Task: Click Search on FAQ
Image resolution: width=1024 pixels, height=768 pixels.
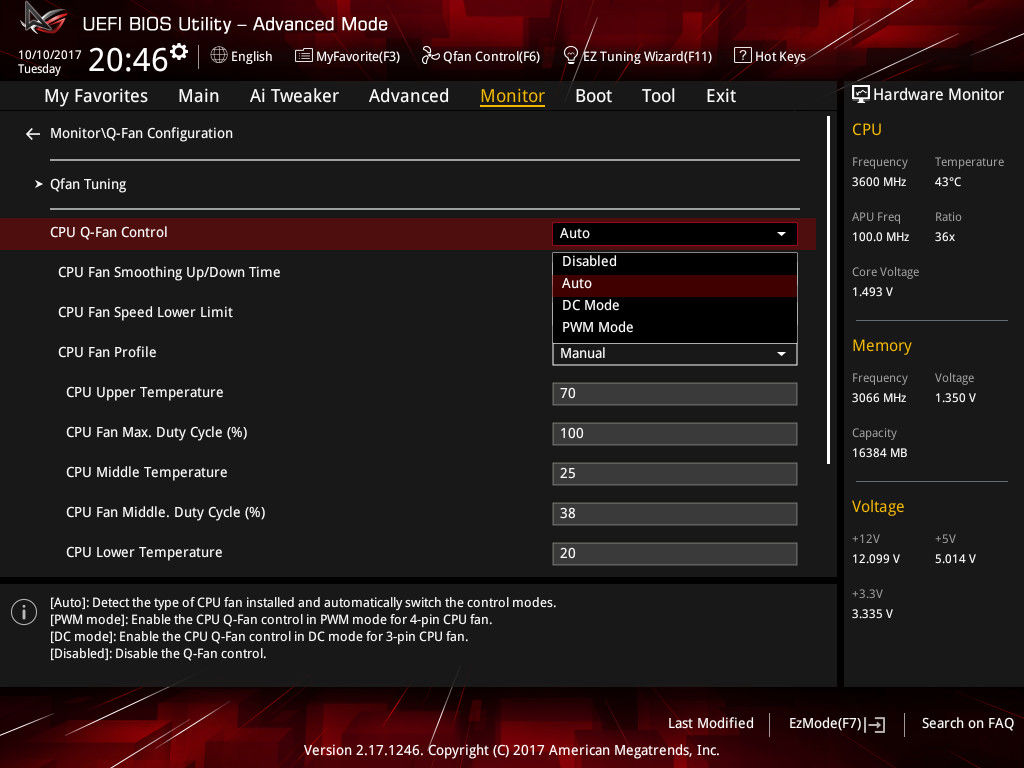Action: [967, 724]
